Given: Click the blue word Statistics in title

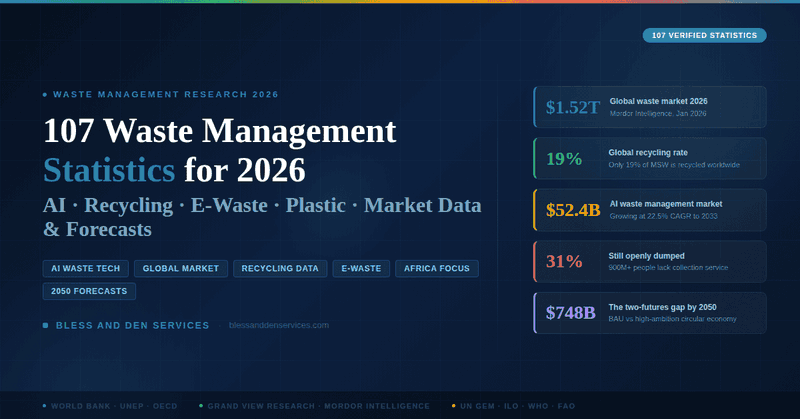Looking at the screenshot, I should [x=109, y=170].
